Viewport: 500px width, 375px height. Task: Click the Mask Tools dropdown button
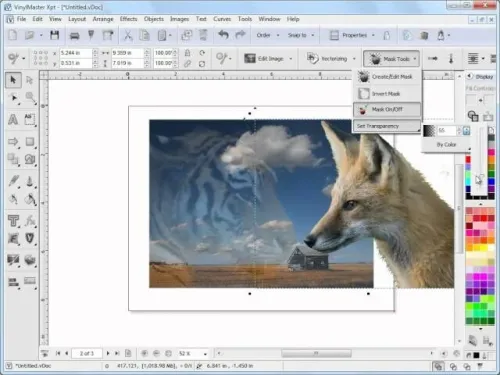coord(391,59)
